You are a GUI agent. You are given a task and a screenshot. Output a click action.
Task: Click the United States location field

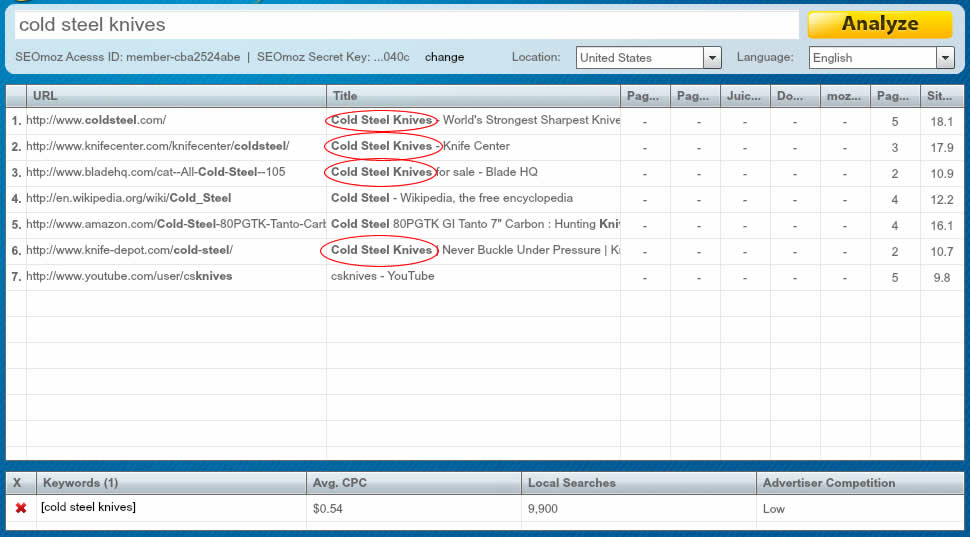640,58
